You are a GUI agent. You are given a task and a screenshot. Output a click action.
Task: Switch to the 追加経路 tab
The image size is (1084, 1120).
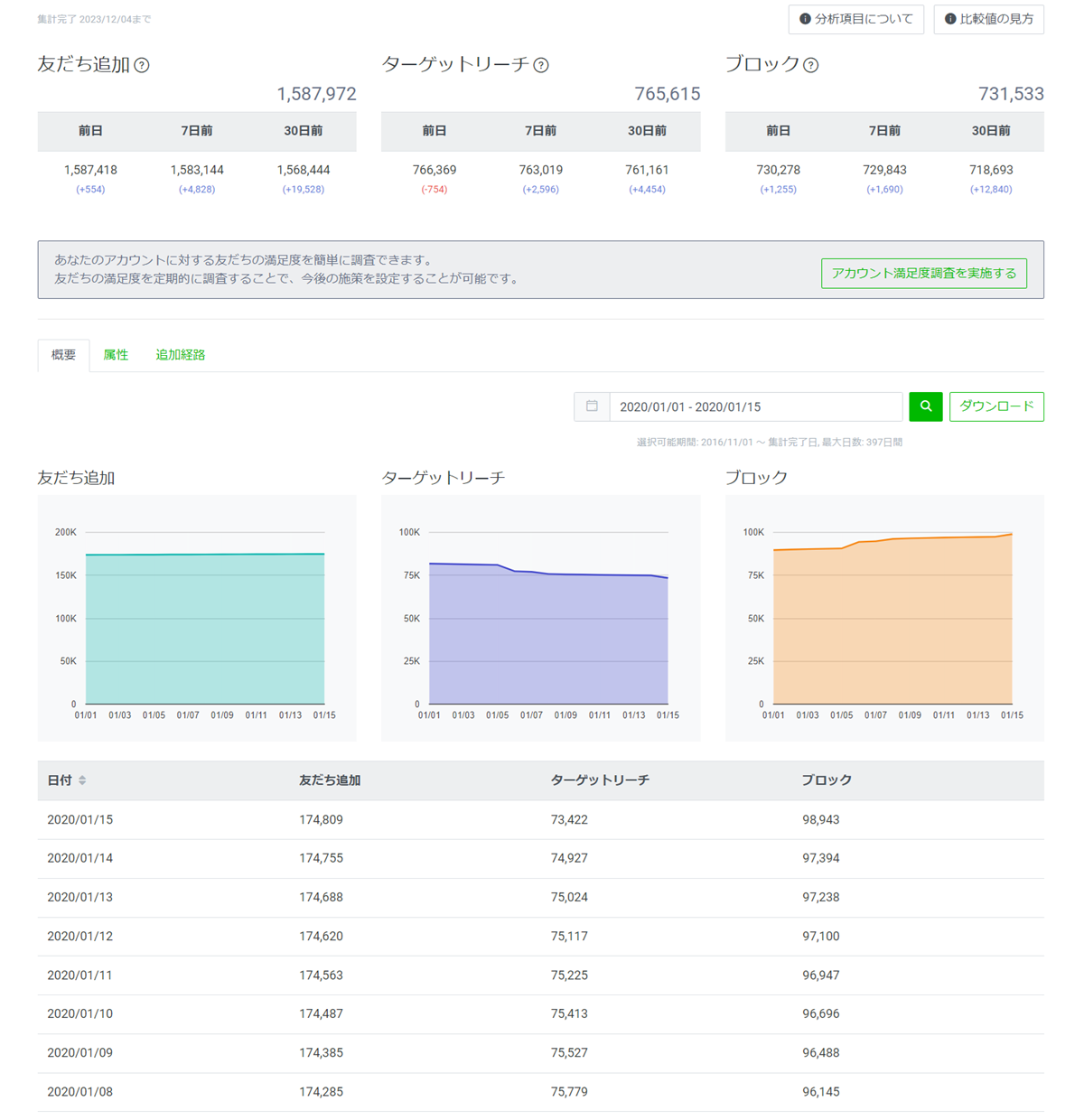pyautogui.click(x=181, y=355)
